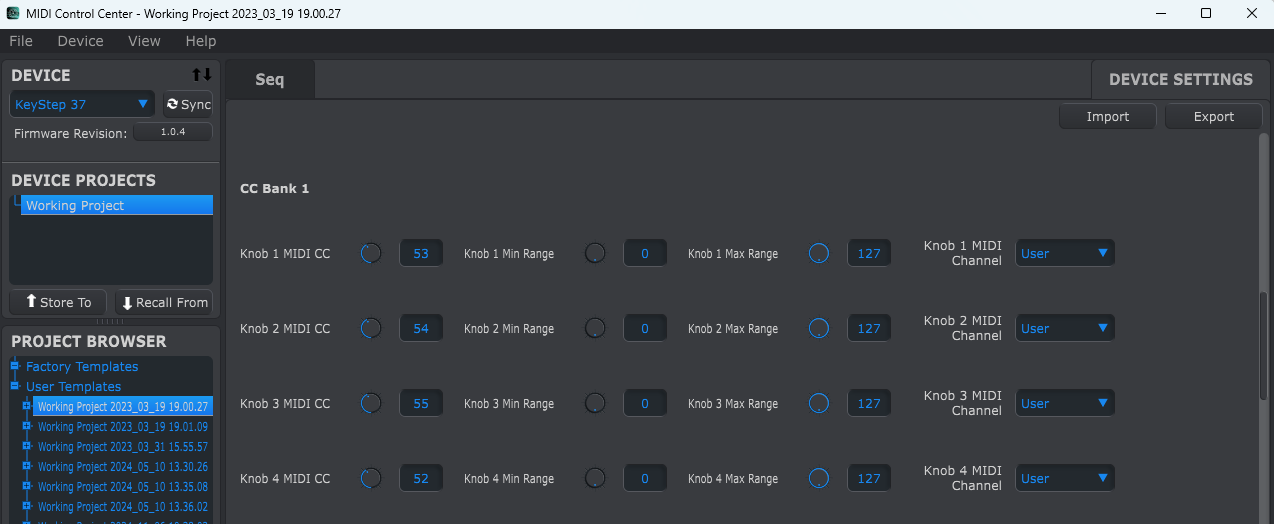Click the Recall From button
Image resolution: width=1274 pixels, height=524 pixels.
(x=164, y=302)
